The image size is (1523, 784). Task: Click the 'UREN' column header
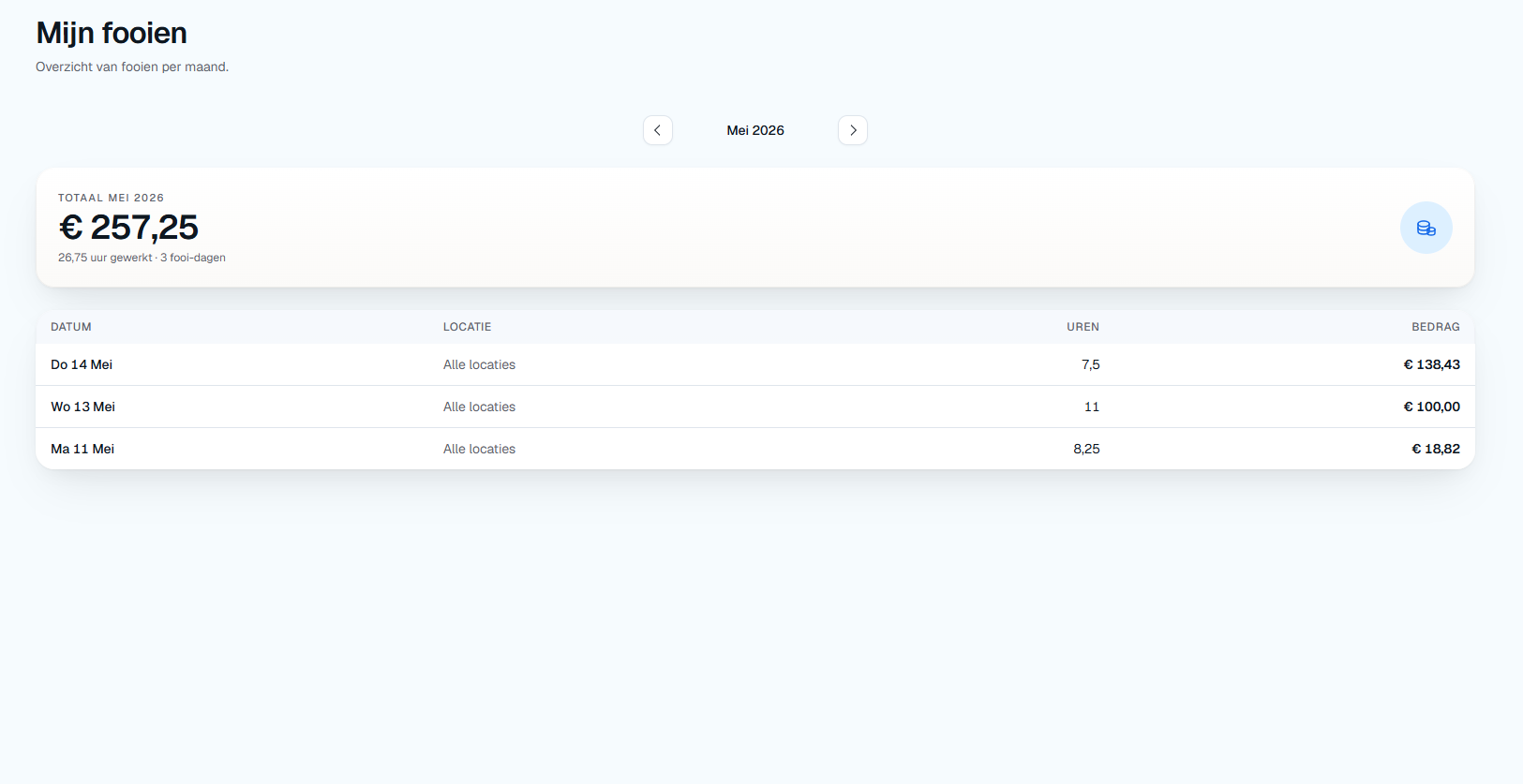point(1083,327)
